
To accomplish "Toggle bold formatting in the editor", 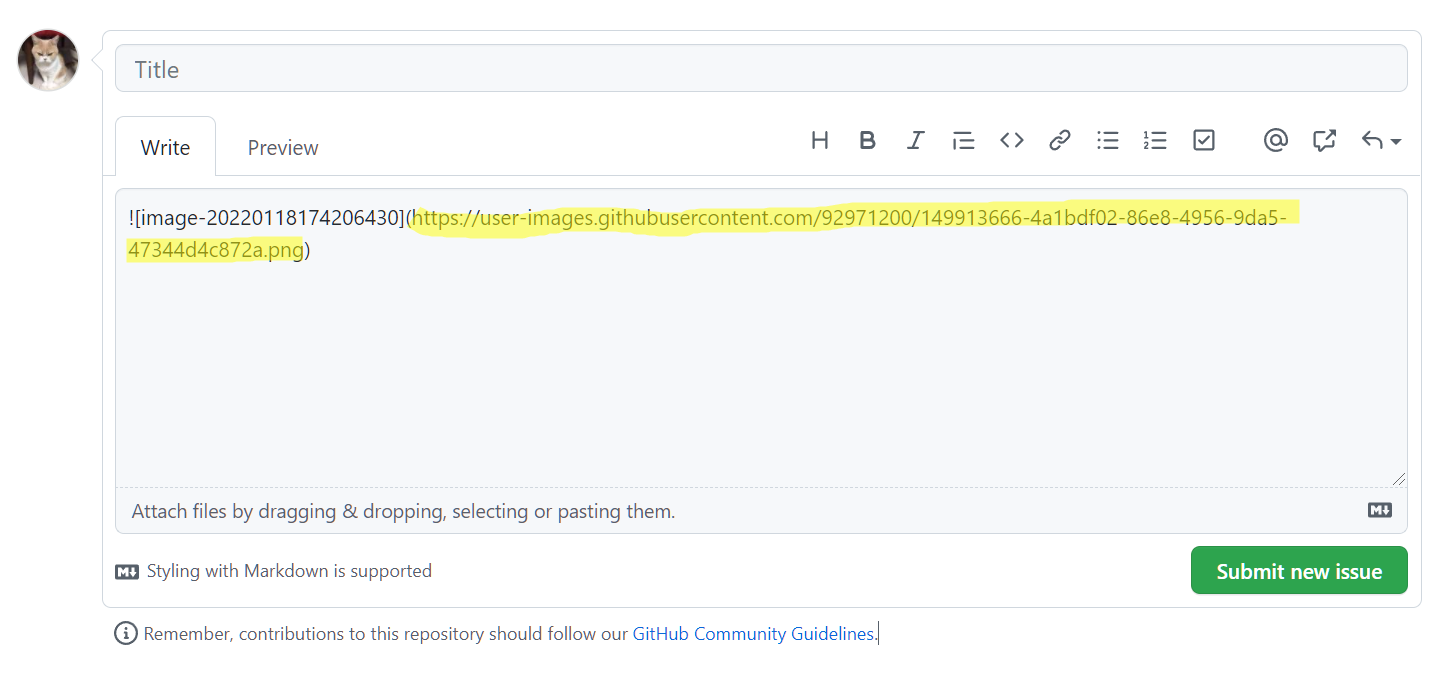I will point(867,141).
